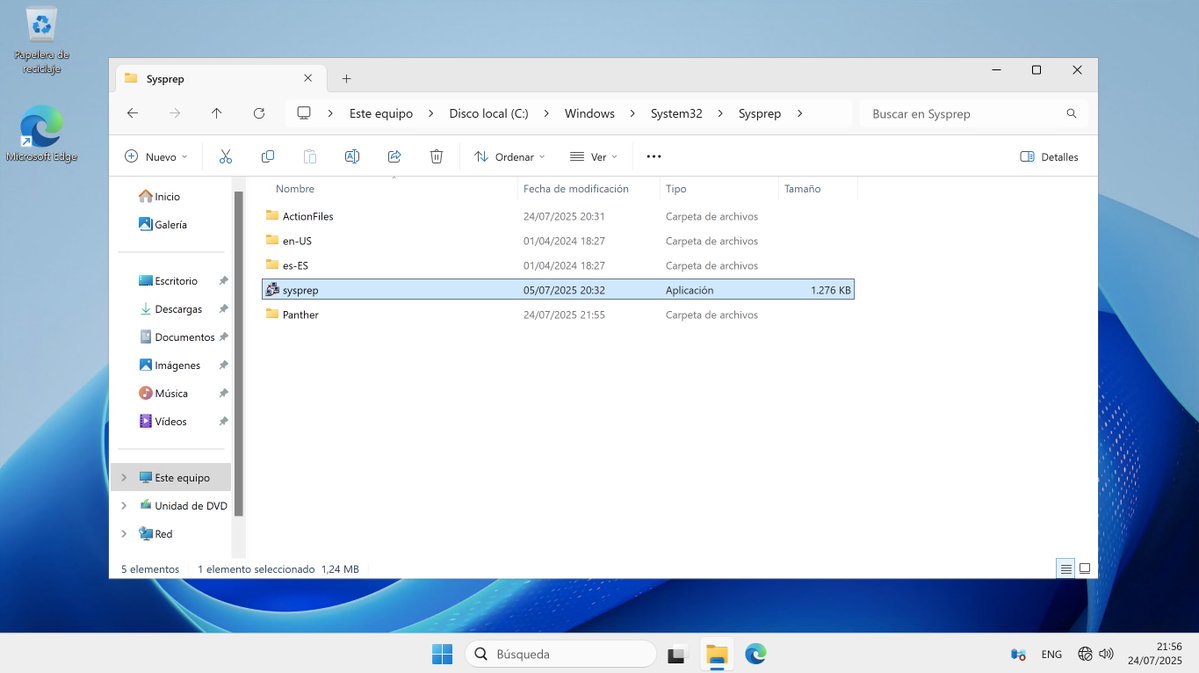Switch to details list view icon
The height and width of the screenshot is (673, 1199).
click(1065, 568)
